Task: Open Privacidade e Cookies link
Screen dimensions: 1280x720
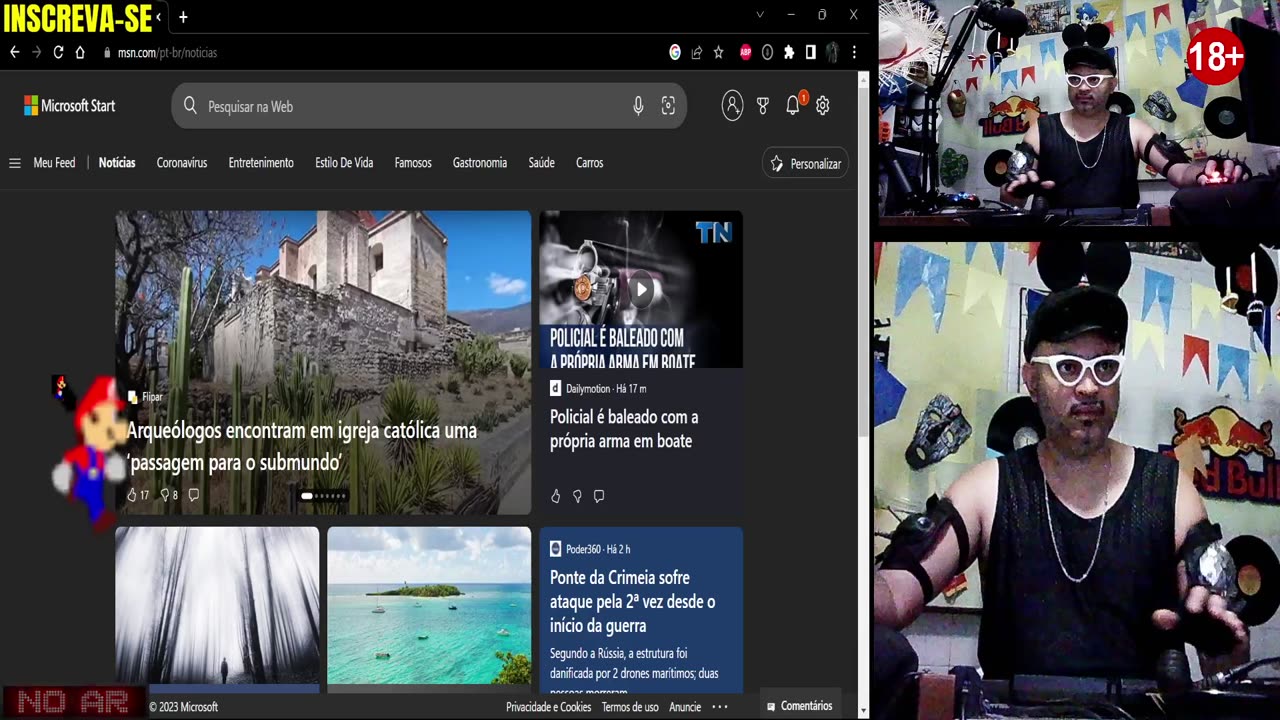Action: pyautogui.click(x=548, y=707)
